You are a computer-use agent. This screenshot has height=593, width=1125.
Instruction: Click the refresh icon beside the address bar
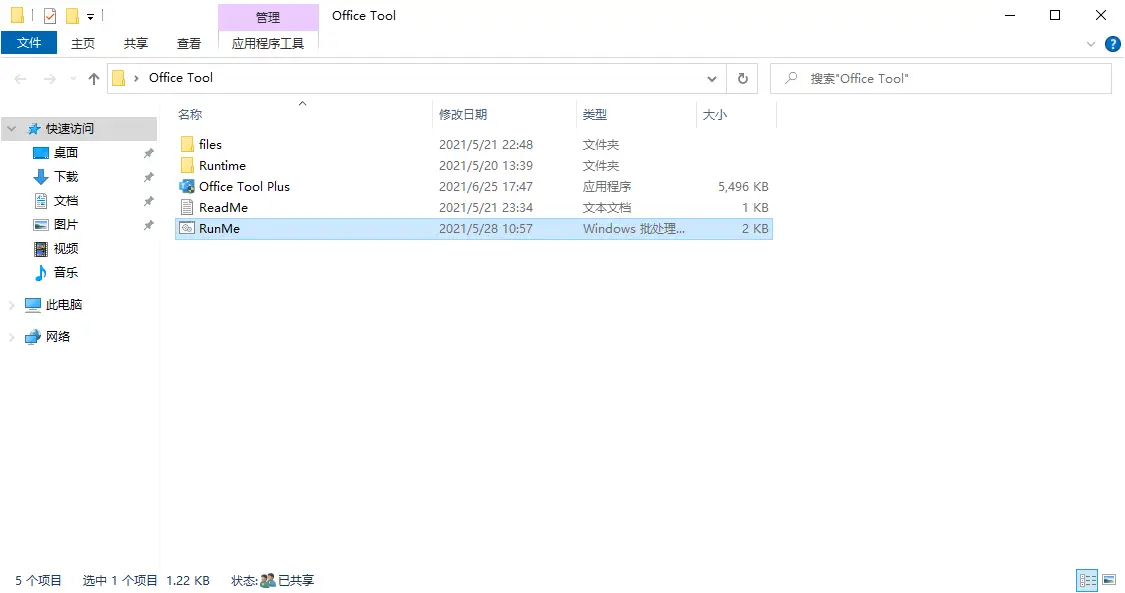741,78
